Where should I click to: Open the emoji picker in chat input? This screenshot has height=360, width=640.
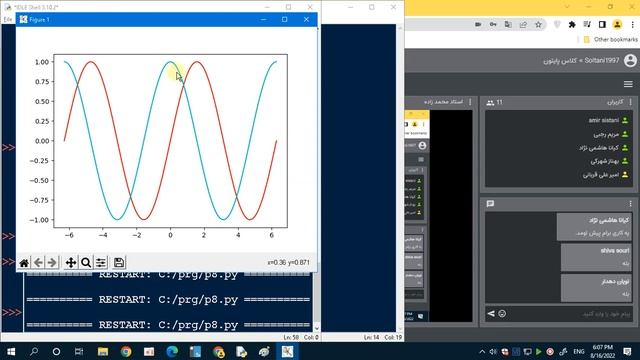click(x=502, y=313)
